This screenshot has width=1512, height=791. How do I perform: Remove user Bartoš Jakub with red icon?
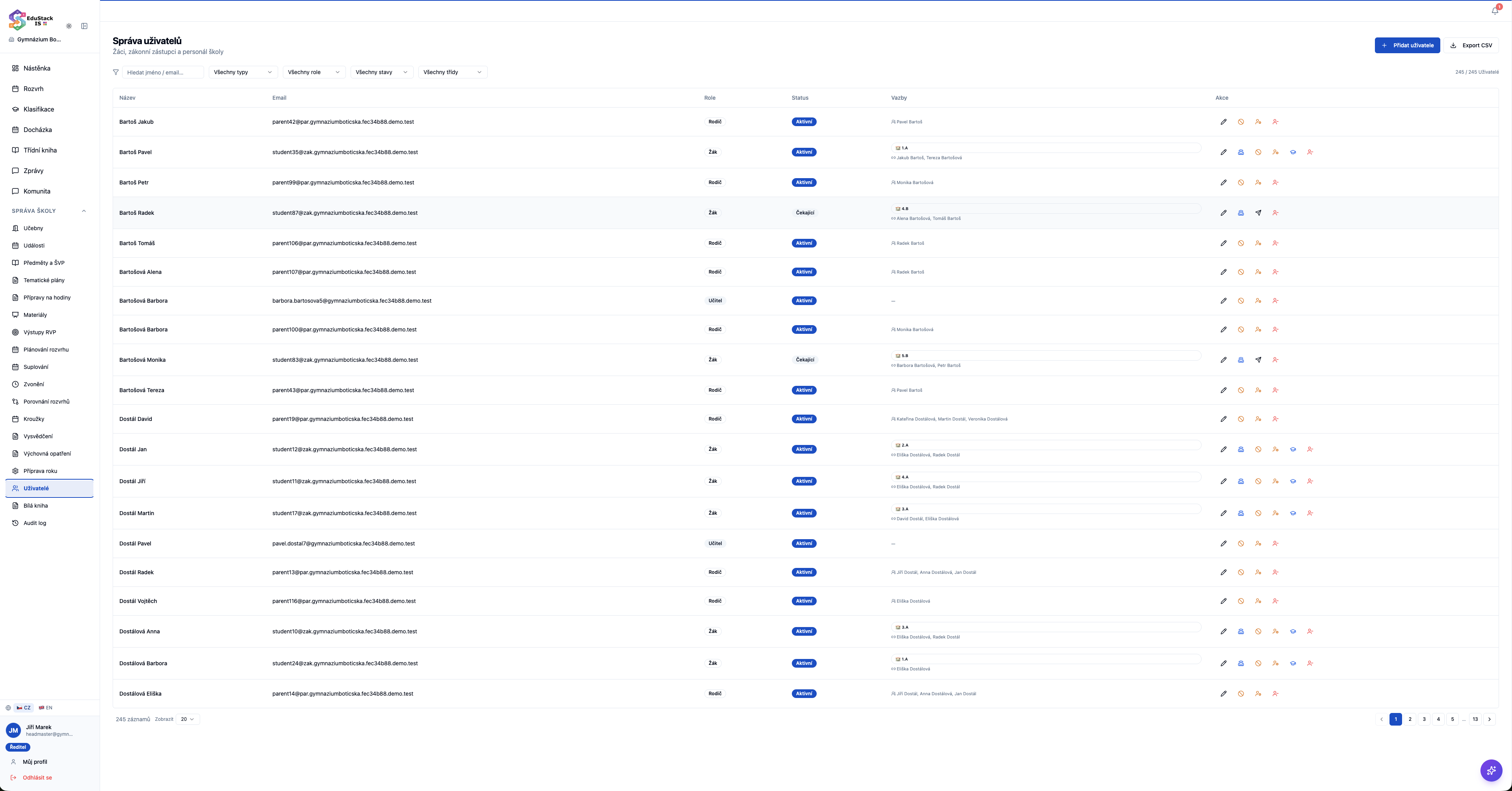point(1276,122)
